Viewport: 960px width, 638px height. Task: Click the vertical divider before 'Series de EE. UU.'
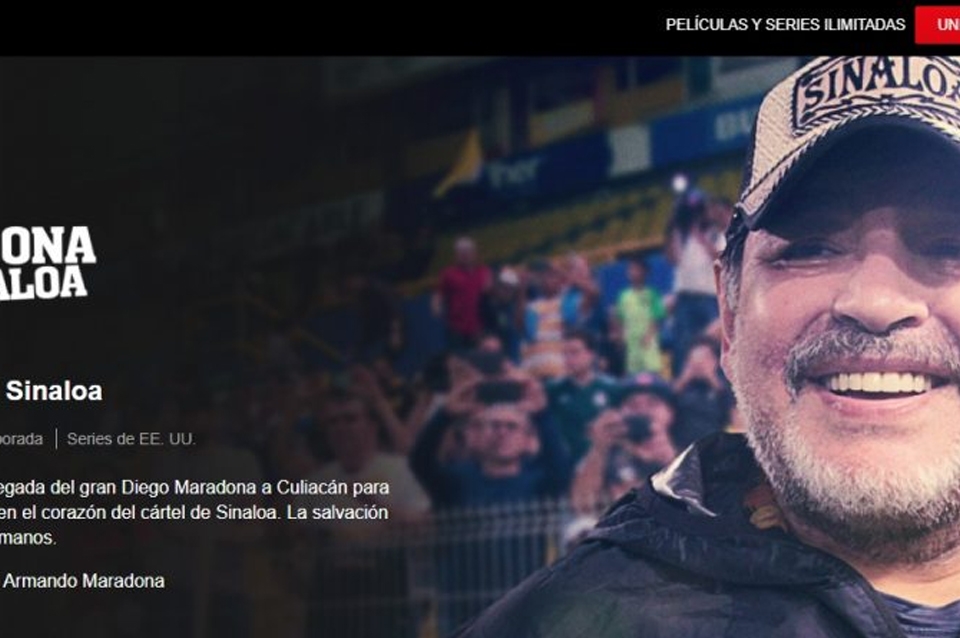coord(56,439)
